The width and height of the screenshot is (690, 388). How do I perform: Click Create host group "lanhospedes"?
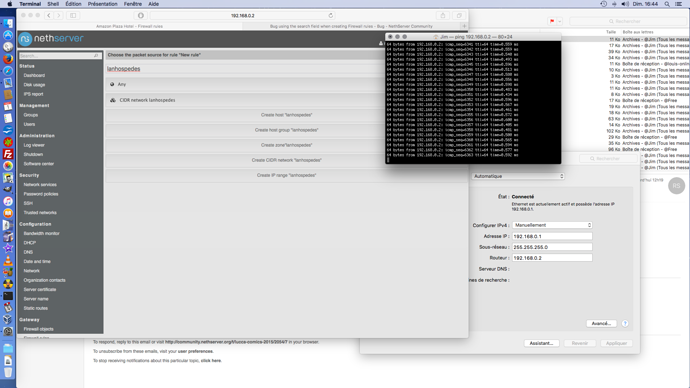(x=286, y=130)
